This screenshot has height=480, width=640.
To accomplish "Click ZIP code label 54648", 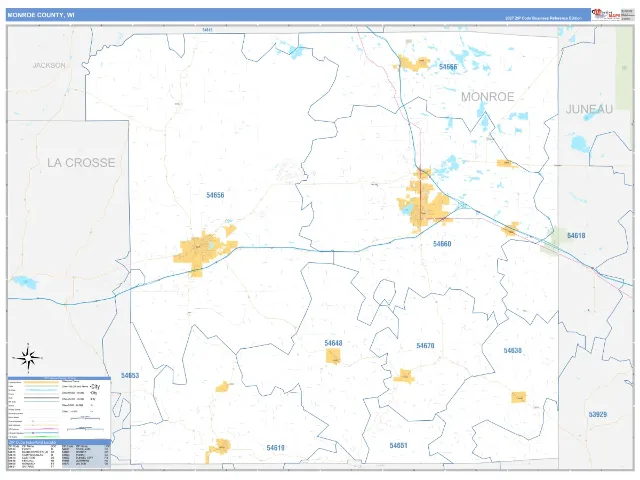I will point(333,343).
